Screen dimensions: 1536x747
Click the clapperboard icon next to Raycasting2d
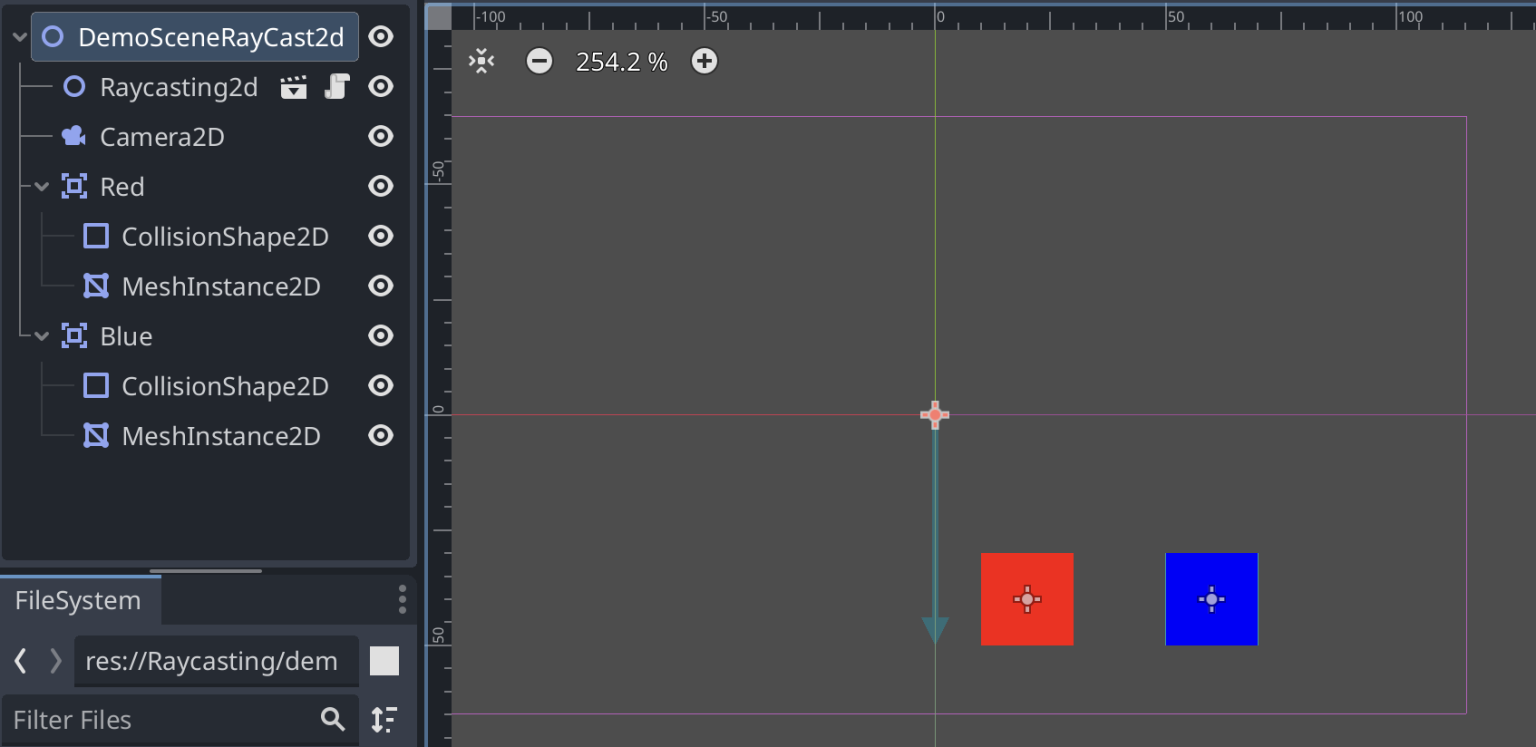click(x=294, y=87)
